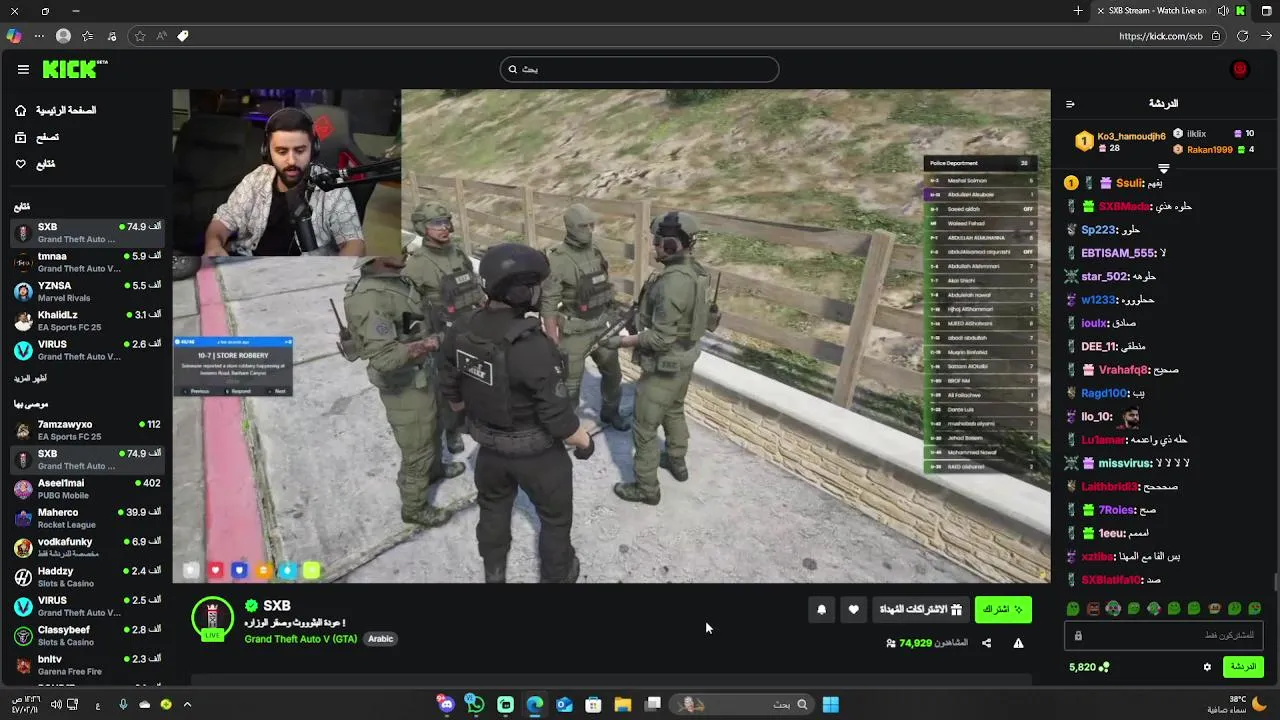Report the stream with the warning triangle
This screenshot has width=1280, height=720.
click(1018, 643)
